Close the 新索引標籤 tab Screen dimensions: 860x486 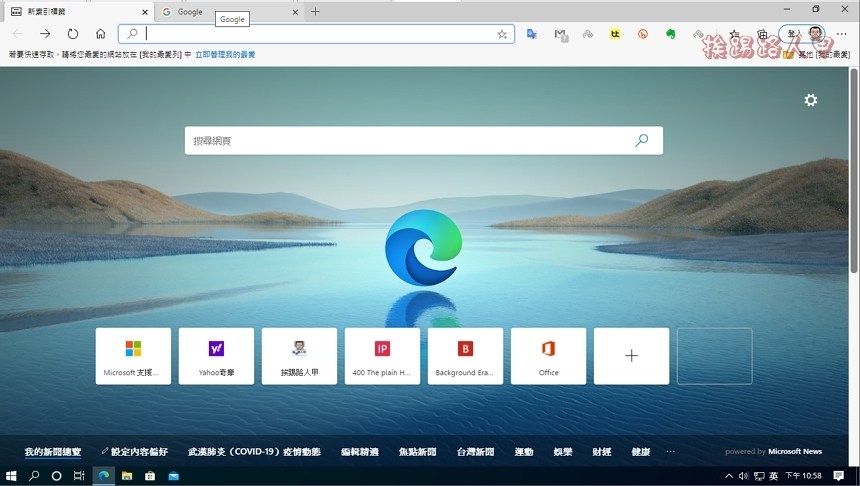[x=145, y=12]
